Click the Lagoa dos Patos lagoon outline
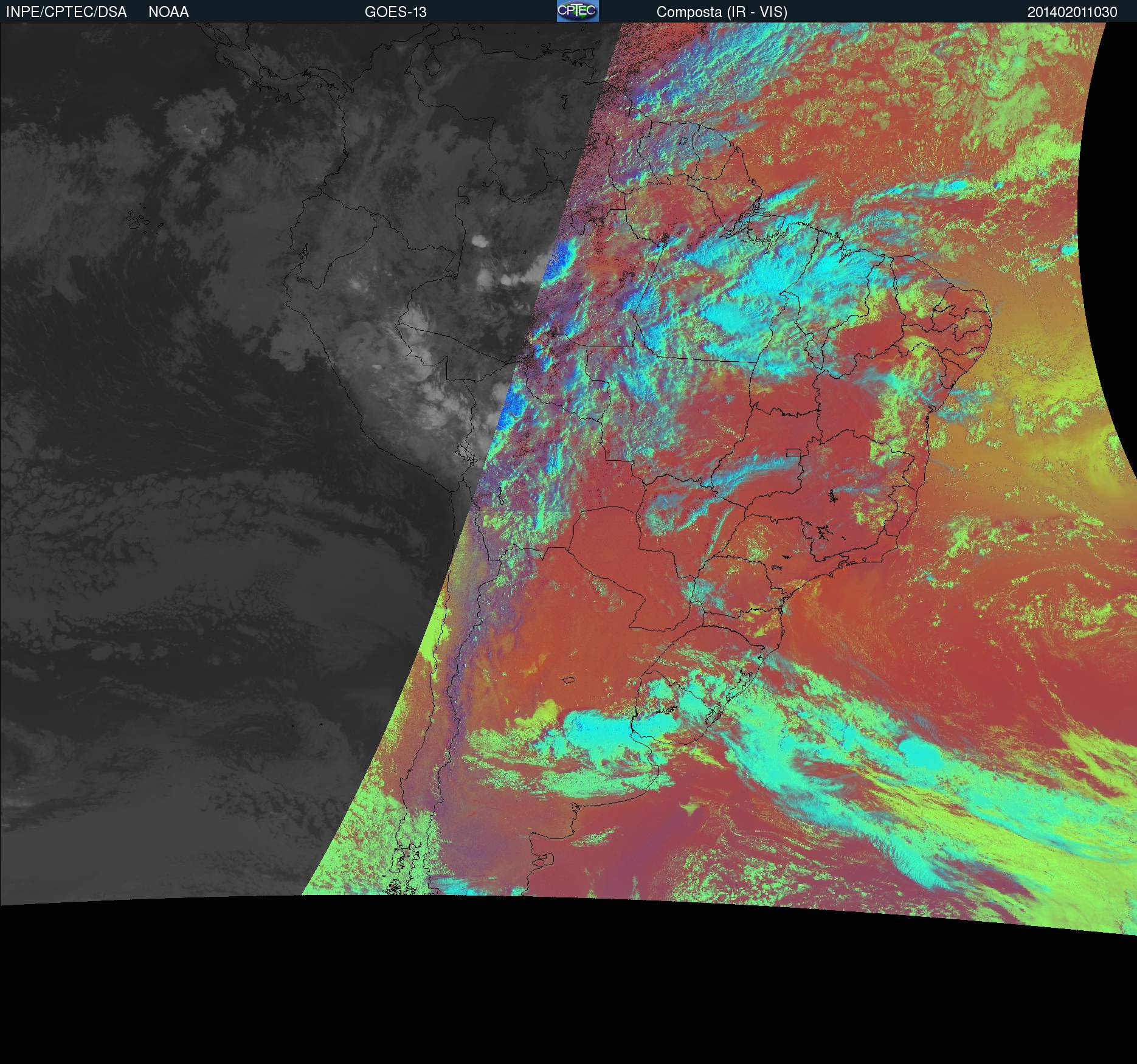Screen dimensions: 1137x1064 tap(738, 685)
